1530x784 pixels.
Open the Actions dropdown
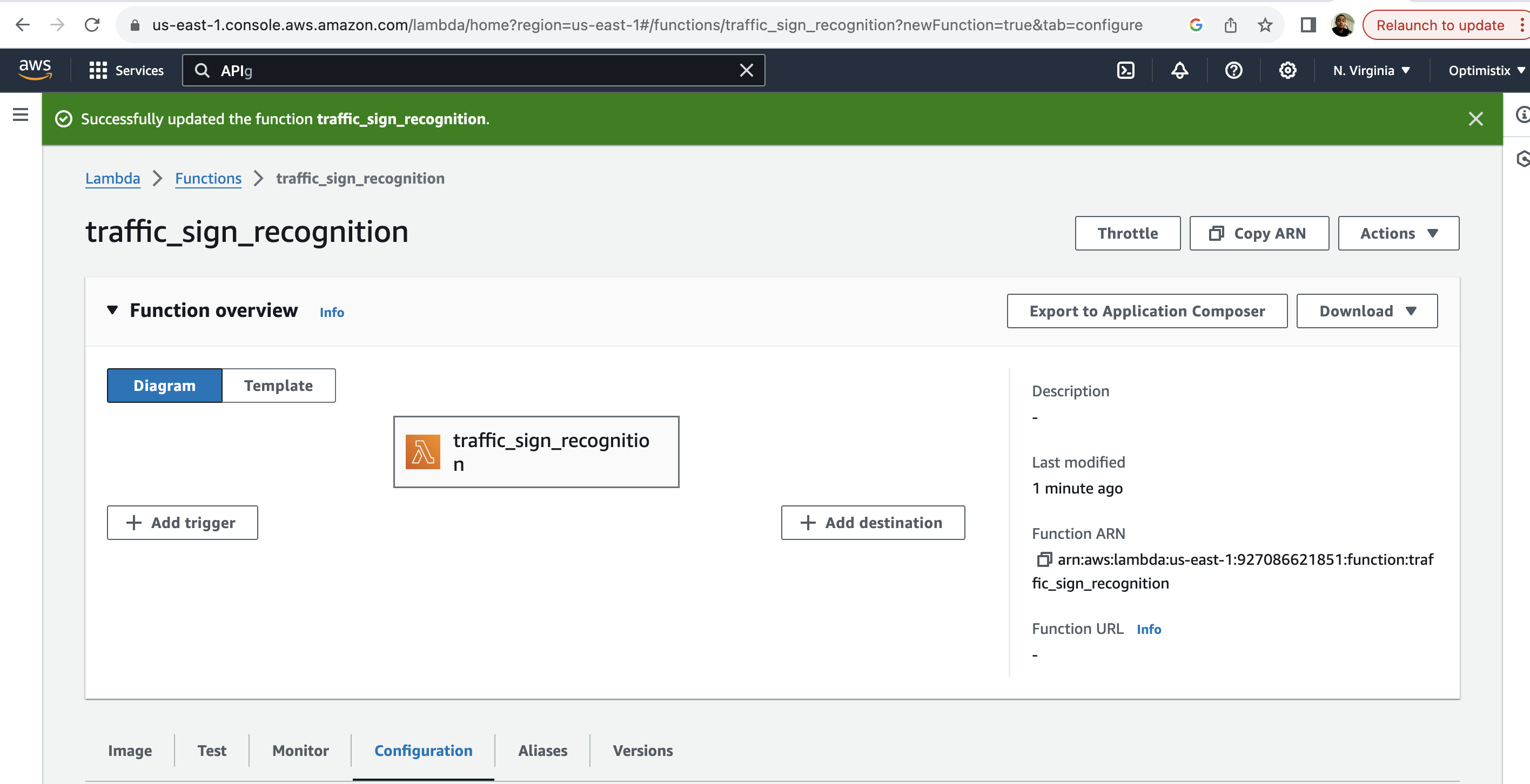point(1398,233)
